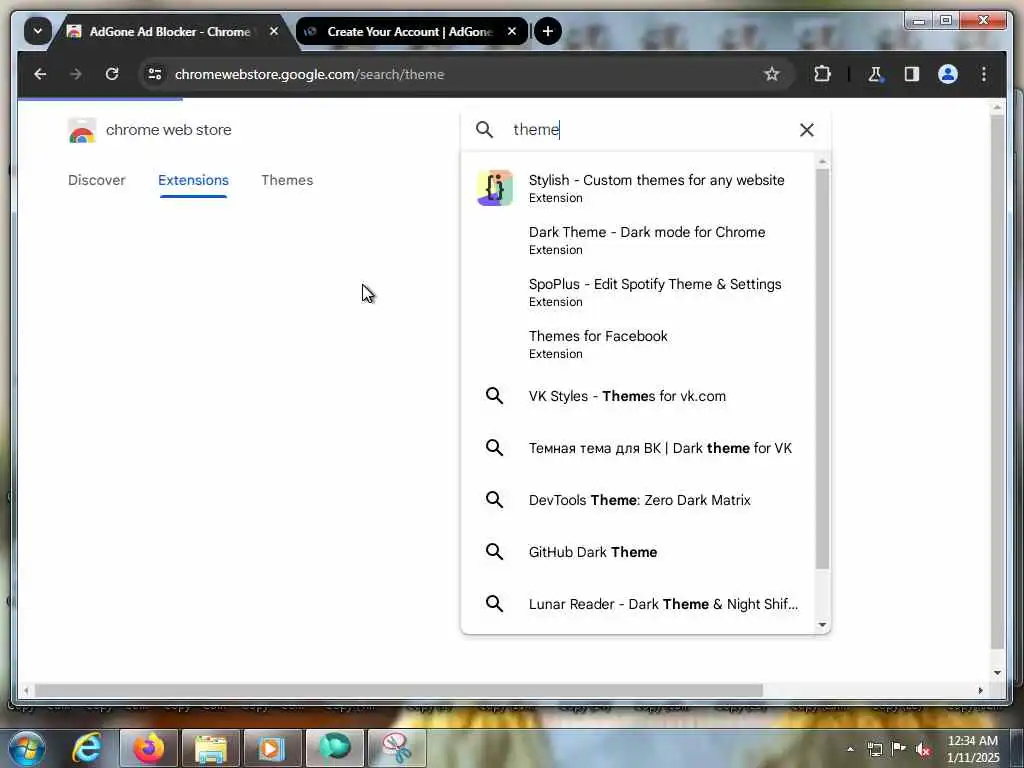This screenshot has width=1024, height=768.
Task: Close the Create Your Account tab
Action: pyautogui.click(x=512, y=31)
